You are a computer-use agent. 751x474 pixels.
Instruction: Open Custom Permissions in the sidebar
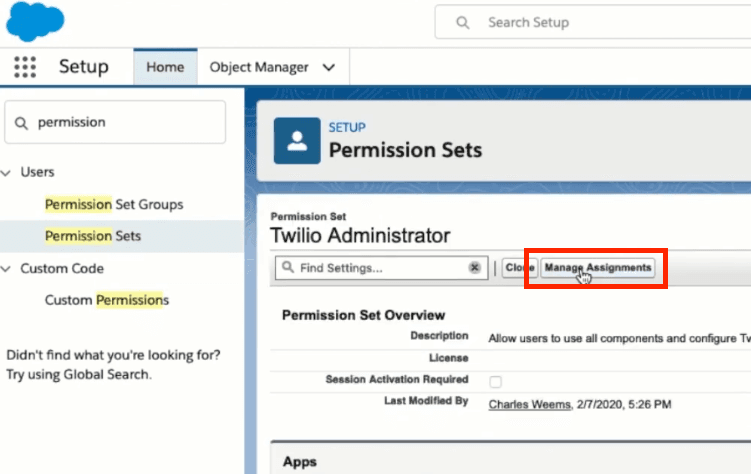[107, 300]
